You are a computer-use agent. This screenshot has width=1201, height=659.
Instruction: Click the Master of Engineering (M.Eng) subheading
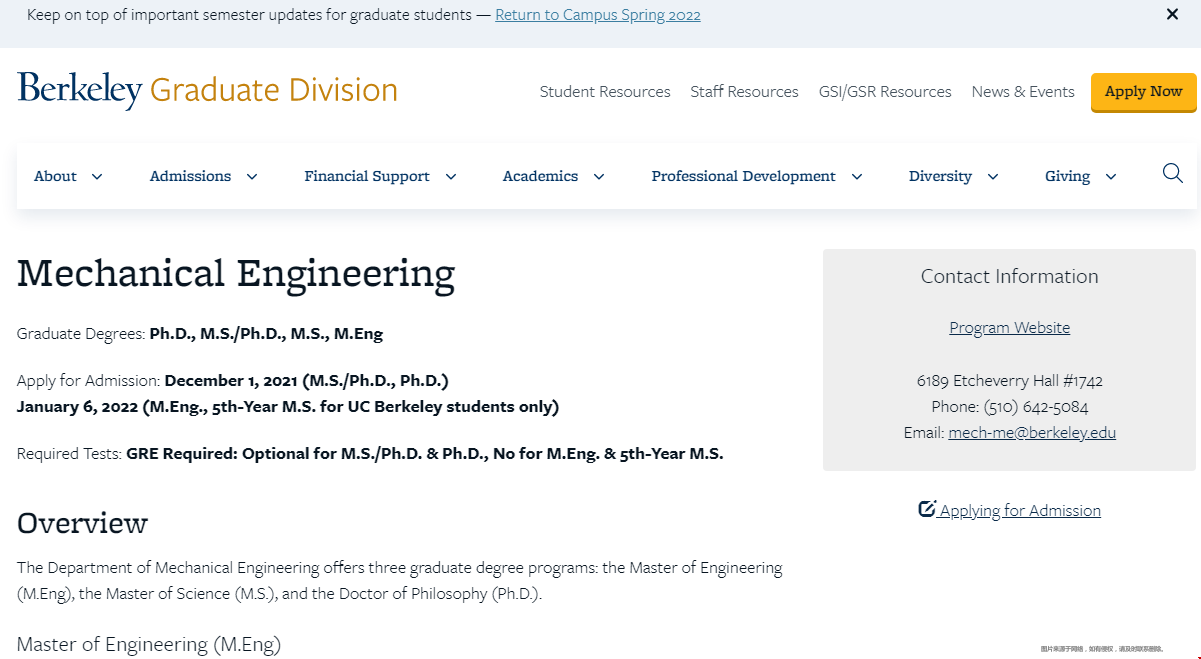pyautogui.click(x=149, y=644)
